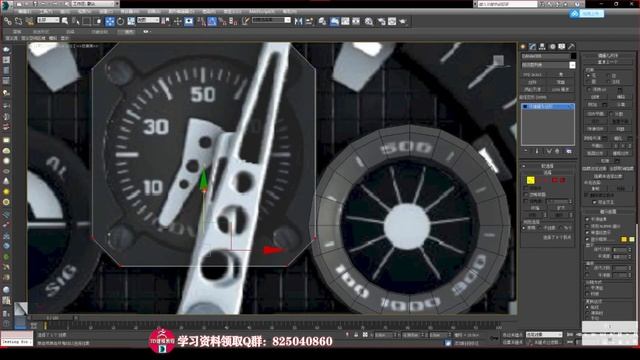
Task: Click the Bind to Space Warp tool
Action: coord(29,21)
